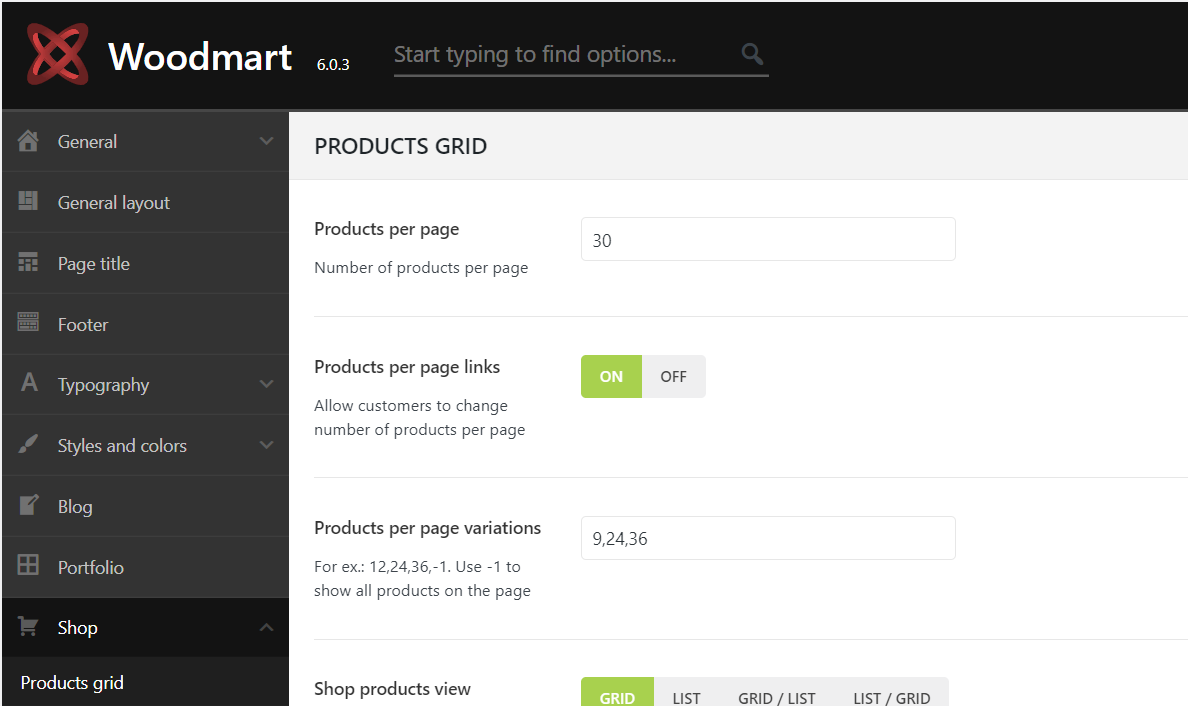Viewport: 1188px width, 706px height.
Task: Click the Styles and colors brush icon
Action: click(x=29, y=445)
